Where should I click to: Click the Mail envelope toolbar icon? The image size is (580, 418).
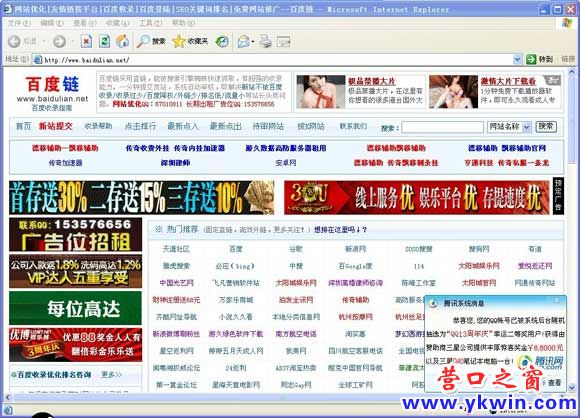(243, 41)
